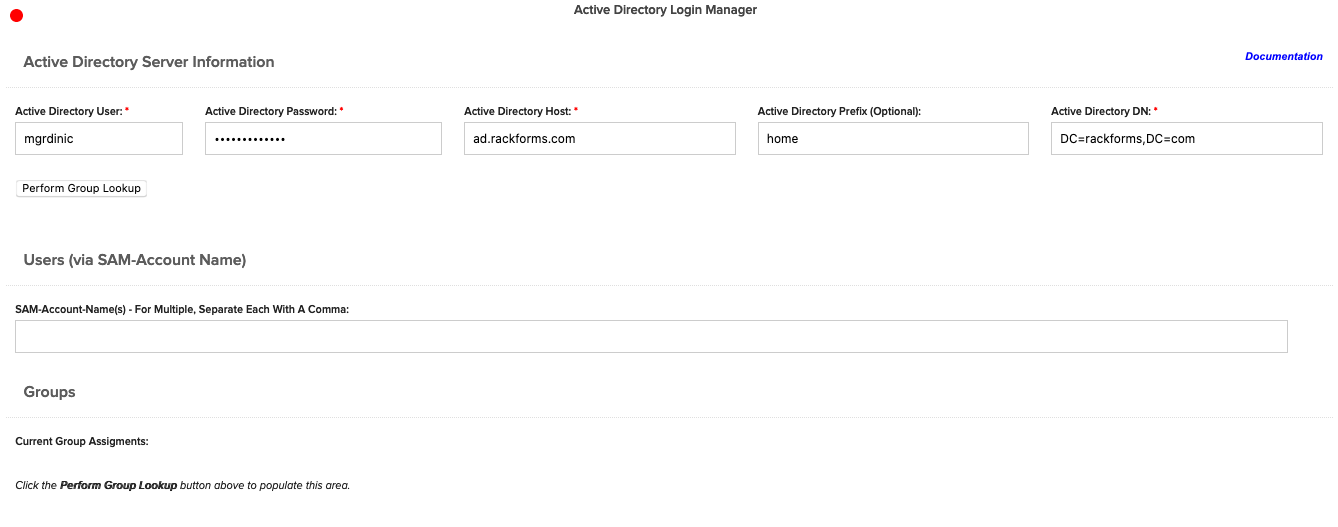This screenshot has height=527, width=1338.
Task: Focus the Active Directory DN field
Action: (1186, 139)
